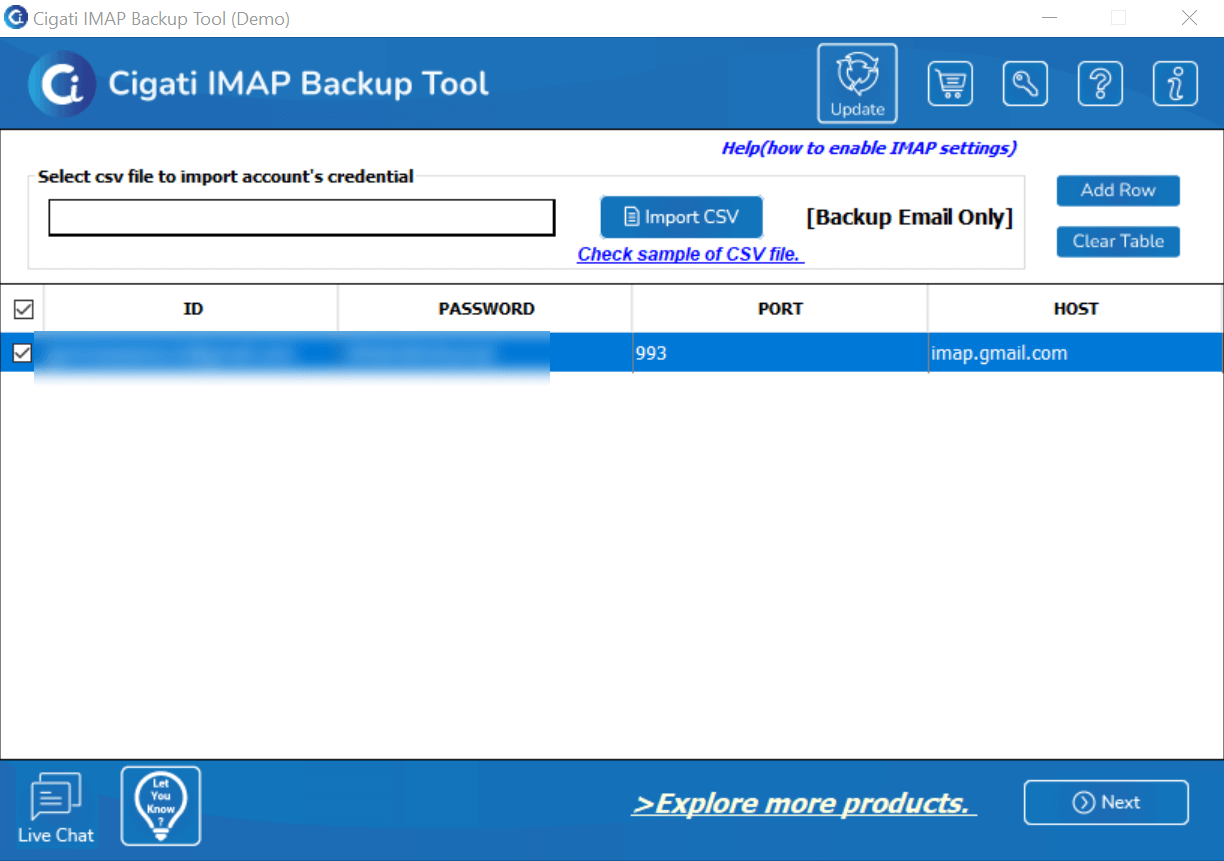Image resolution: width=1224 pixels, height=861 pixels.
Task: Click the title bar application icon
Action: [x=16, y=18]
